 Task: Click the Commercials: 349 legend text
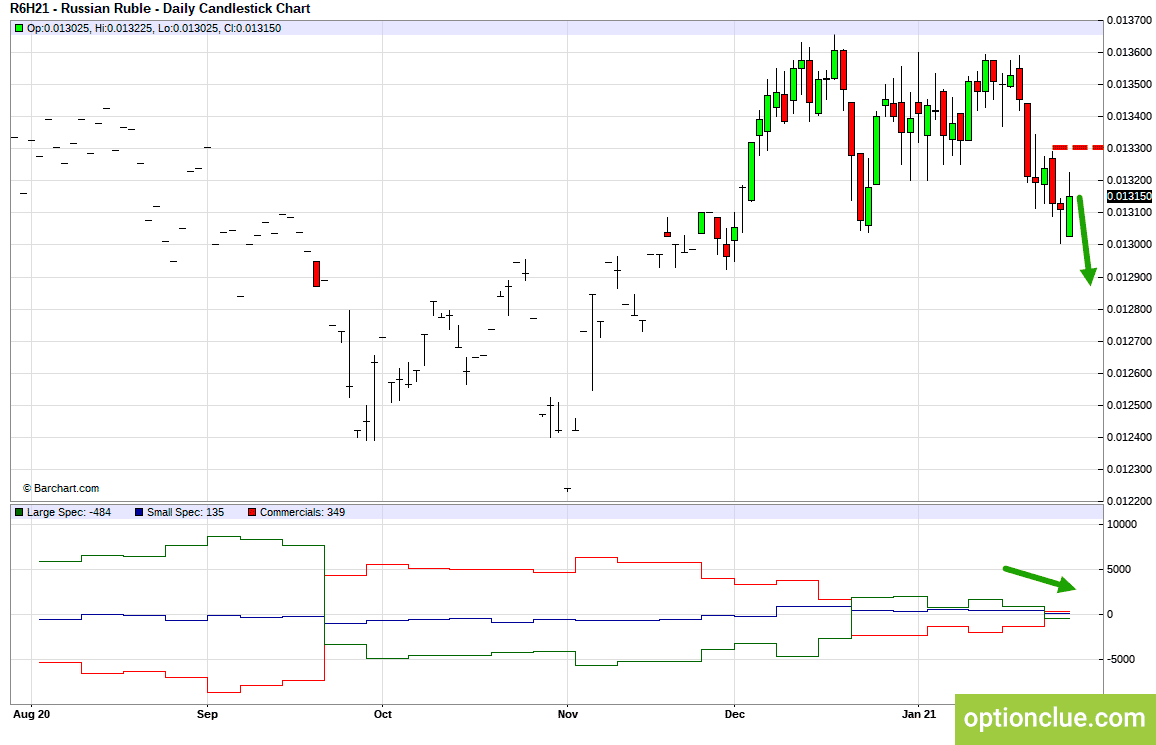pos(302,512)
